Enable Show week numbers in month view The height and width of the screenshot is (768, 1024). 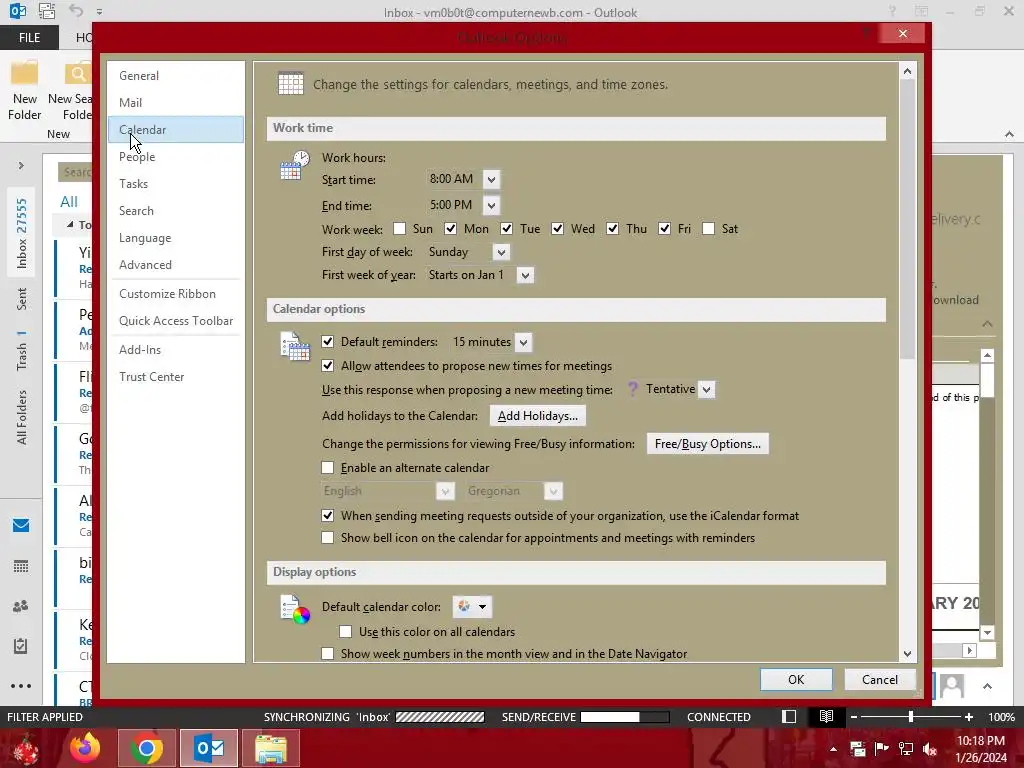coord(328,654)
